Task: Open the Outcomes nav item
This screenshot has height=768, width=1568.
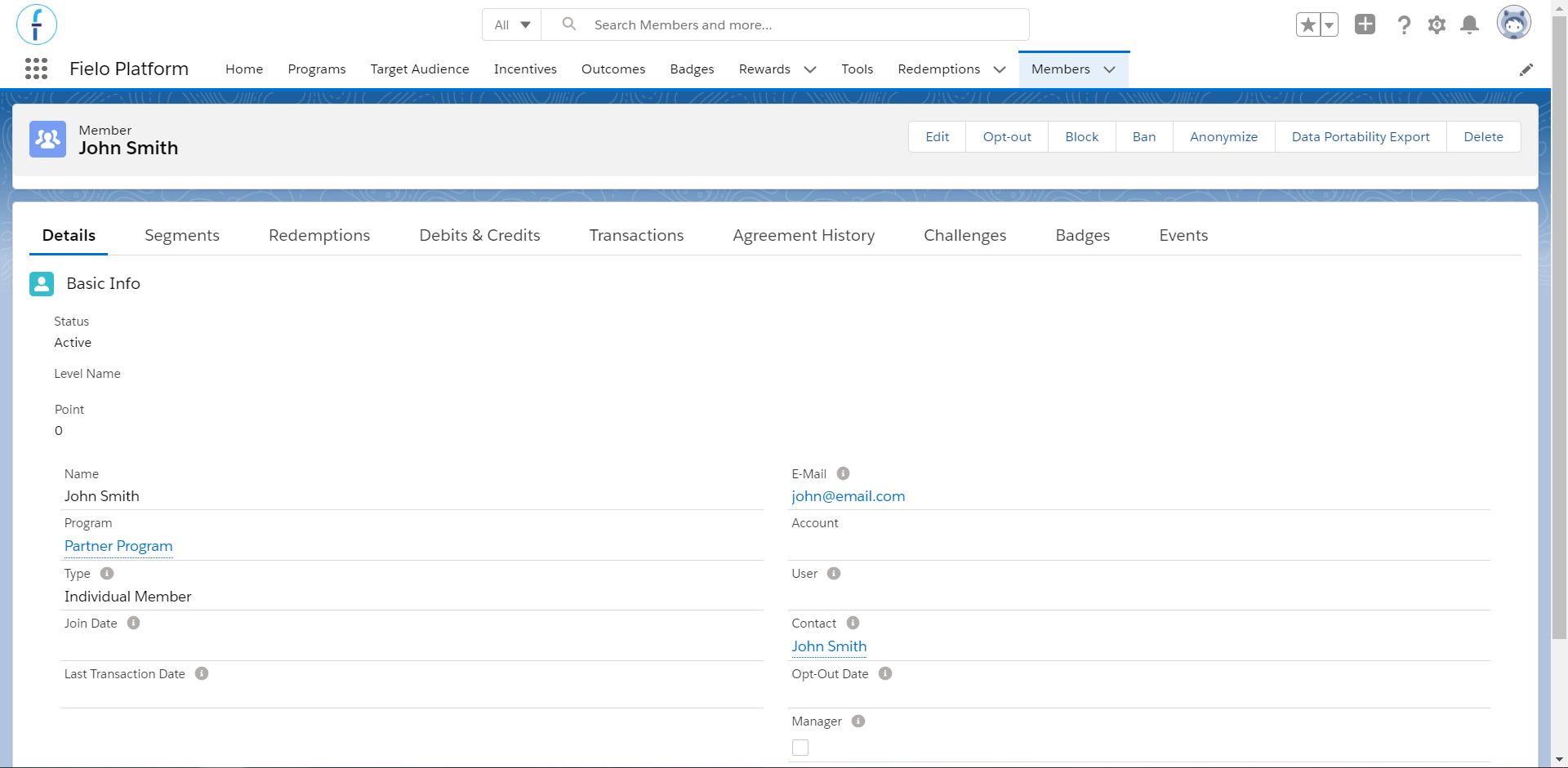Action: [613, 69]
